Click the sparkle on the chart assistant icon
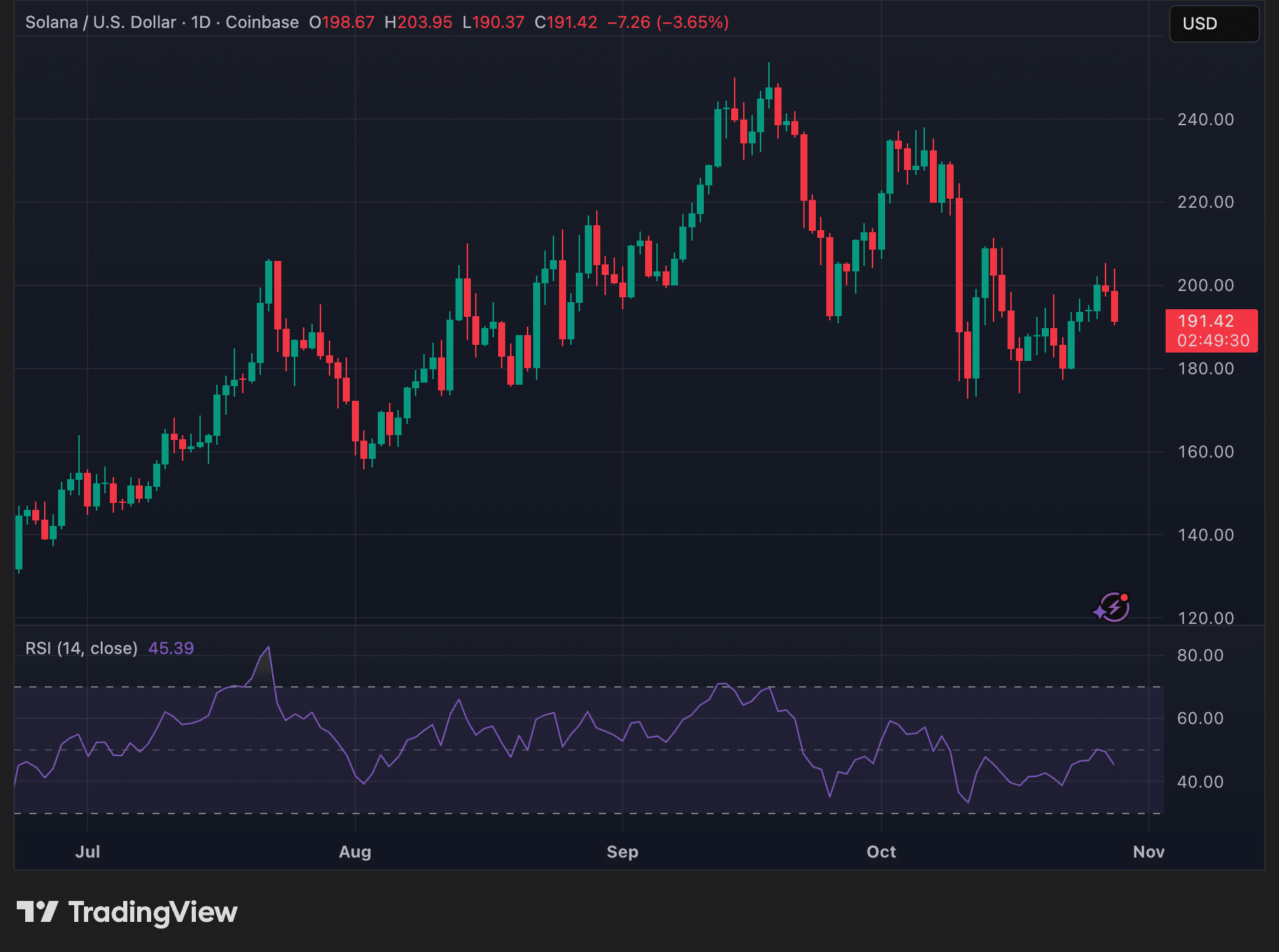The height and width of the screenshot is (952, 1279). (x=1101, y=613)
